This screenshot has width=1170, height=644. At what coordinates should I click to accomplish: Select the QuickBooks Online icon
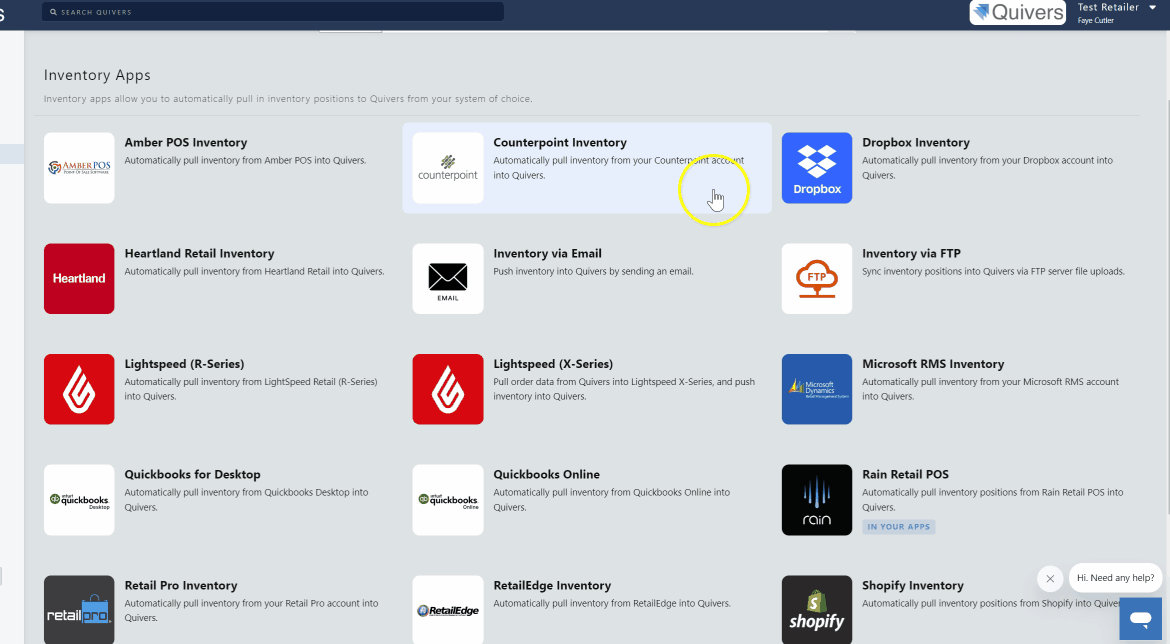[448, 500]
